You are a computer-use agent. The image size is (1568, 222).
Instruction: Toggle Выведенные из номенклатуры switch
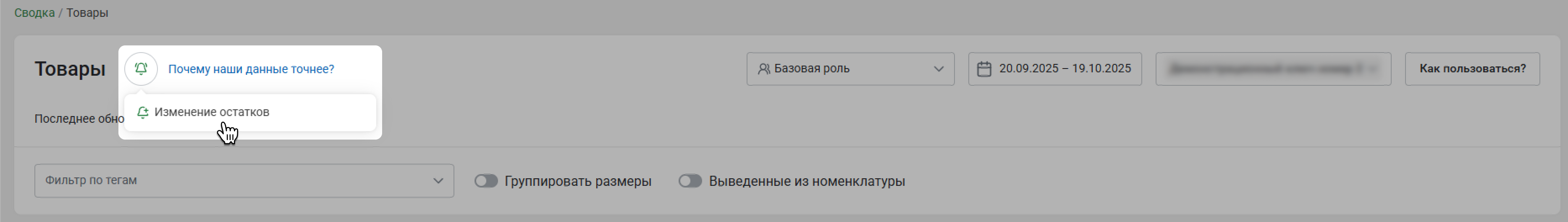pos(690,181)
